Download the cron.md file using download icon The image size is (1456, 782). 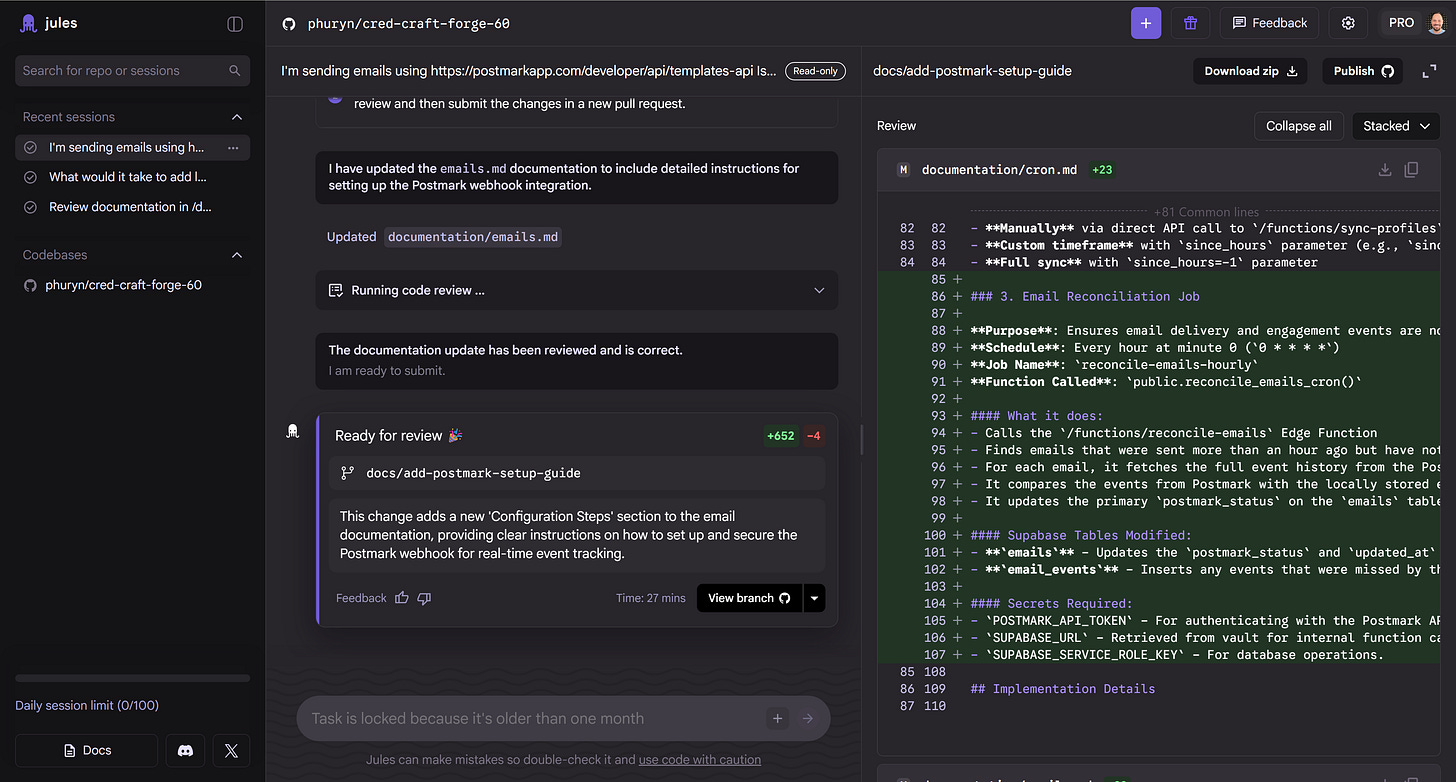pos(1385,170)
